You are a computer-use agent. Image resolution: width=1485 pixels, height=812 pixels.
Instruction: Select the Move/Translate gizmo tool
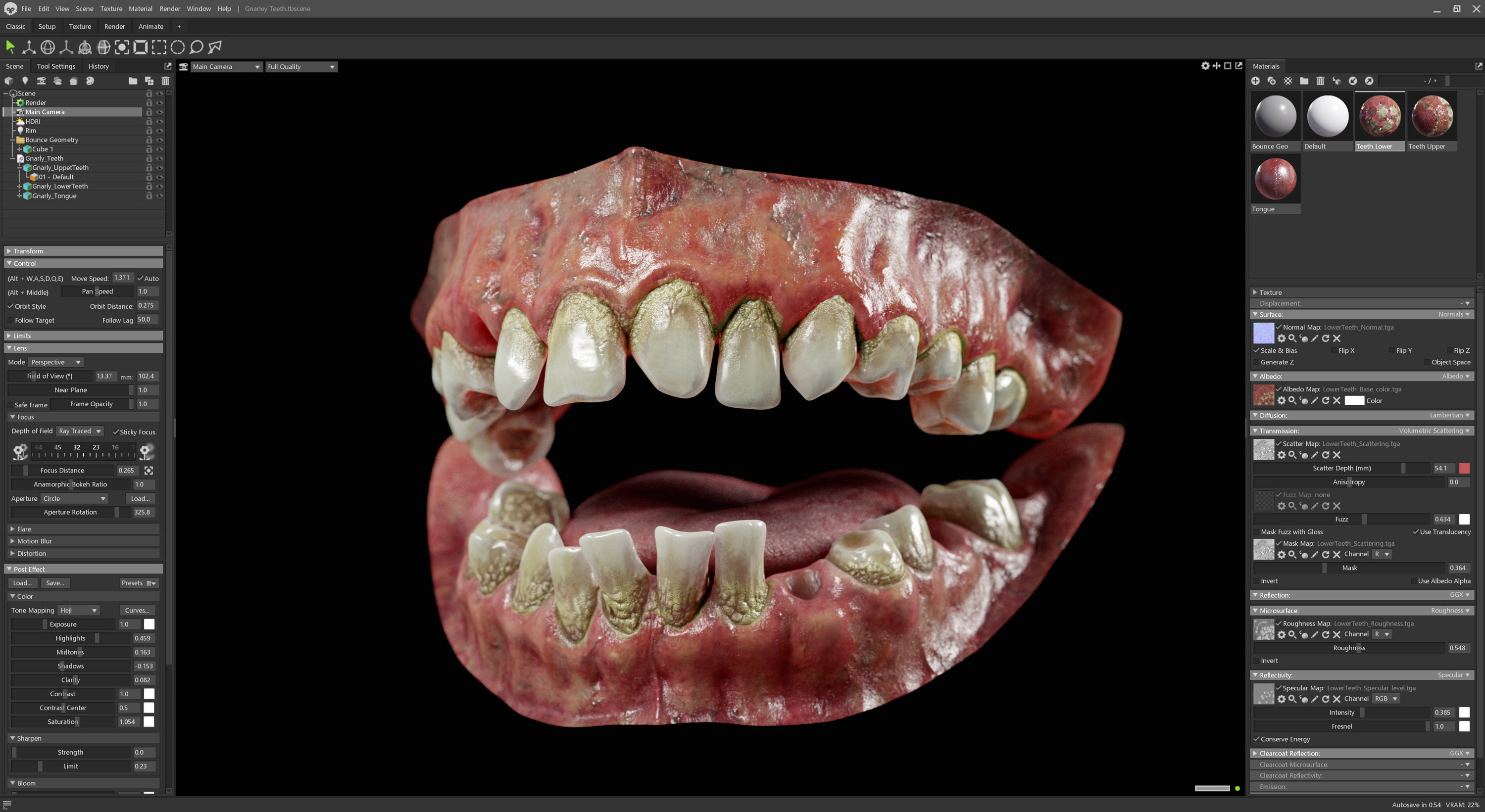point(28,48)
